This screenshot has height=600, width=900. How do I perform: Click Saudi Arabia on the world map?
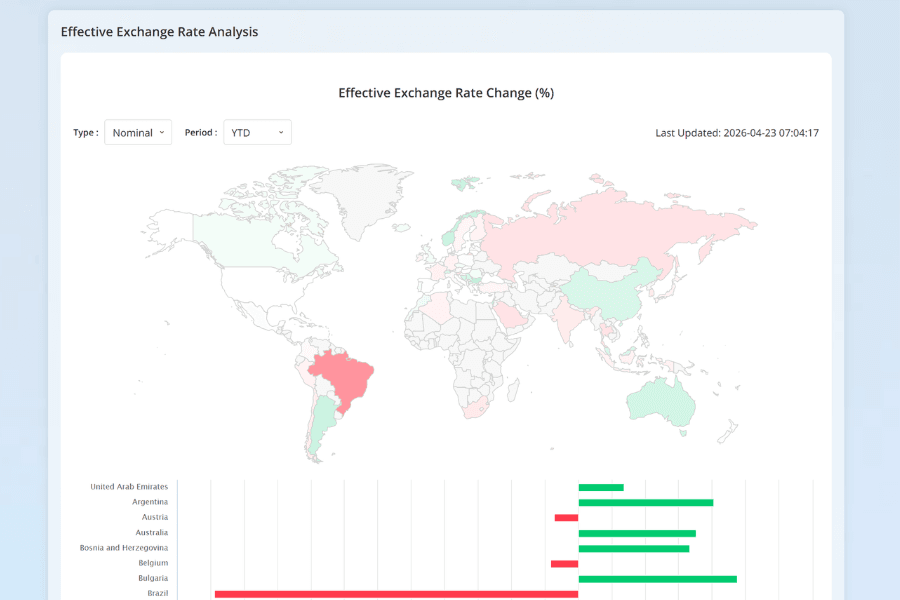(510, 315)
